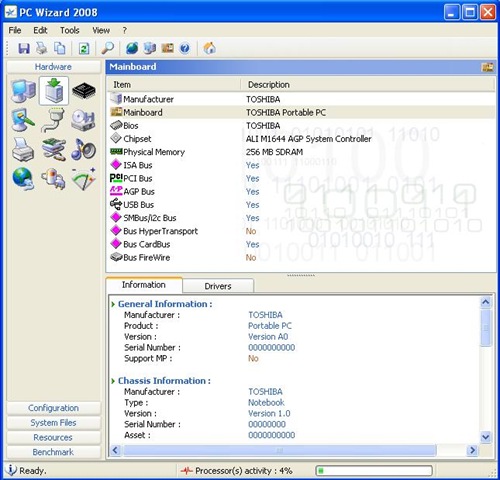Select the I/O Ports connector icon
This screenshot has height=480, width=500.
[53, 120]
